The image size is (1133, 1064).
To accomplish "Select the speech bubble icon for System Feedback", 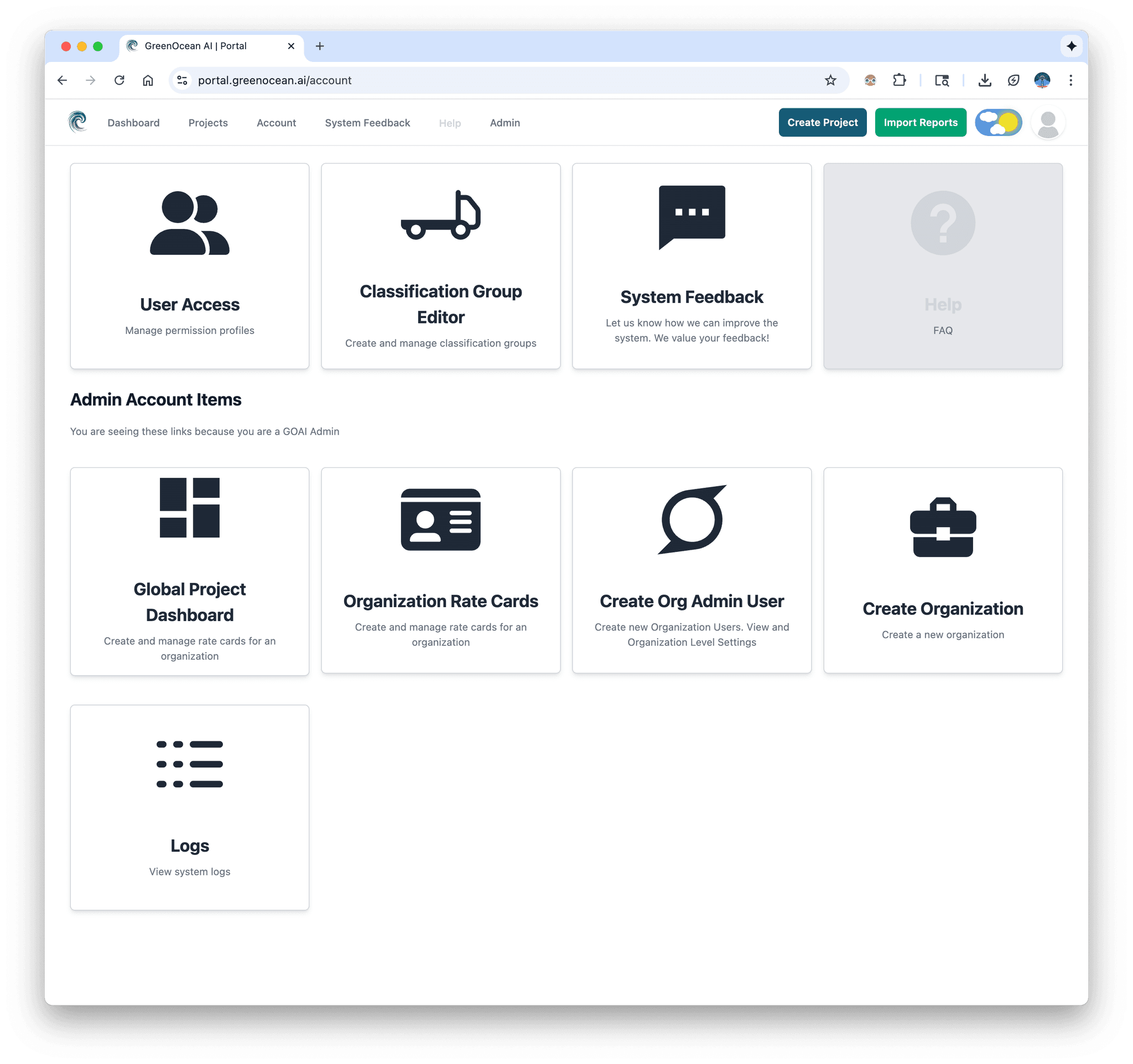I will 692,217.
